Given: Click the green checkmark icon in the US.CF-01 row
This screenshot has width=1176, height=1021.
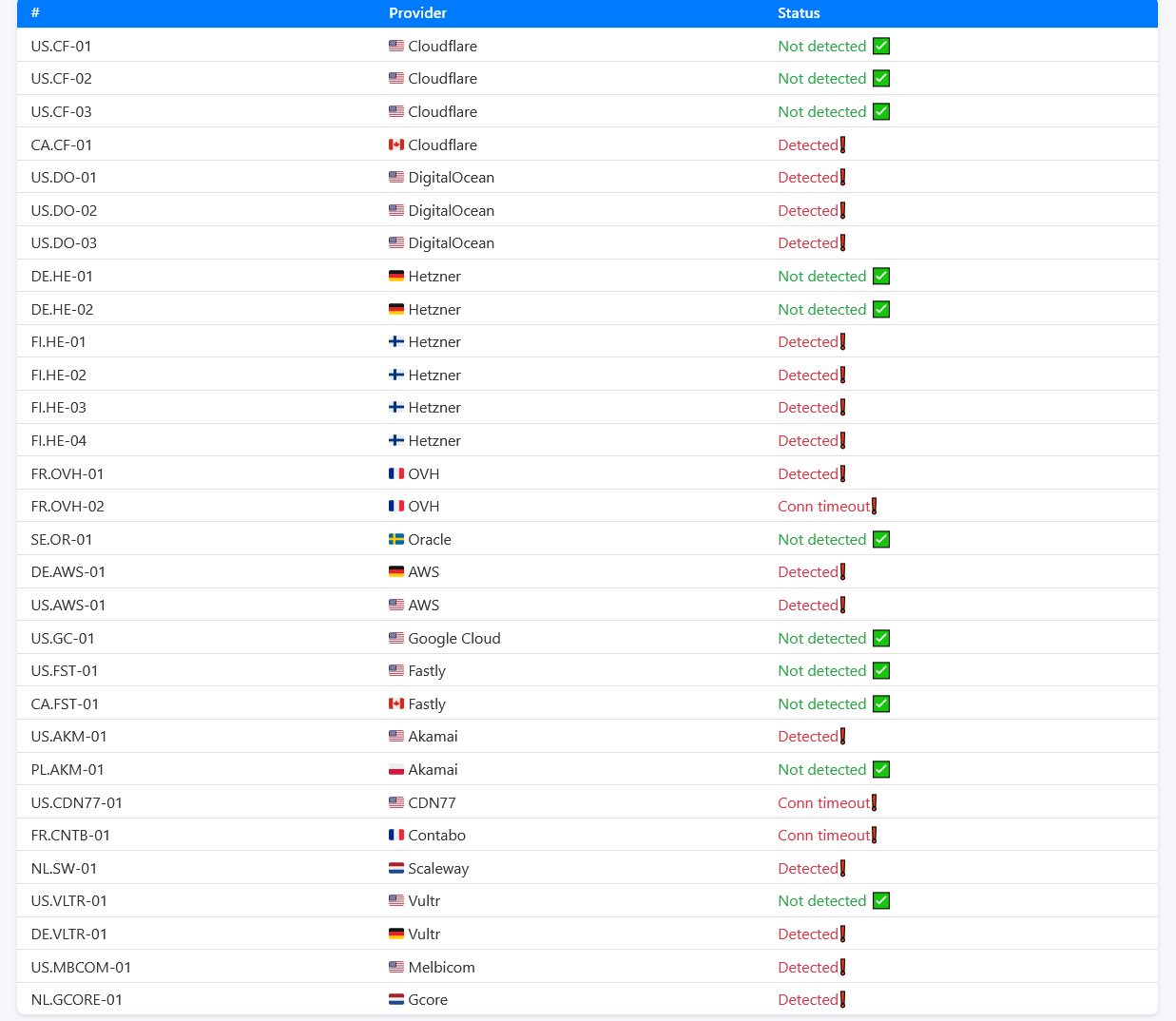Looking at the screenshot, I should coord(881,46).
